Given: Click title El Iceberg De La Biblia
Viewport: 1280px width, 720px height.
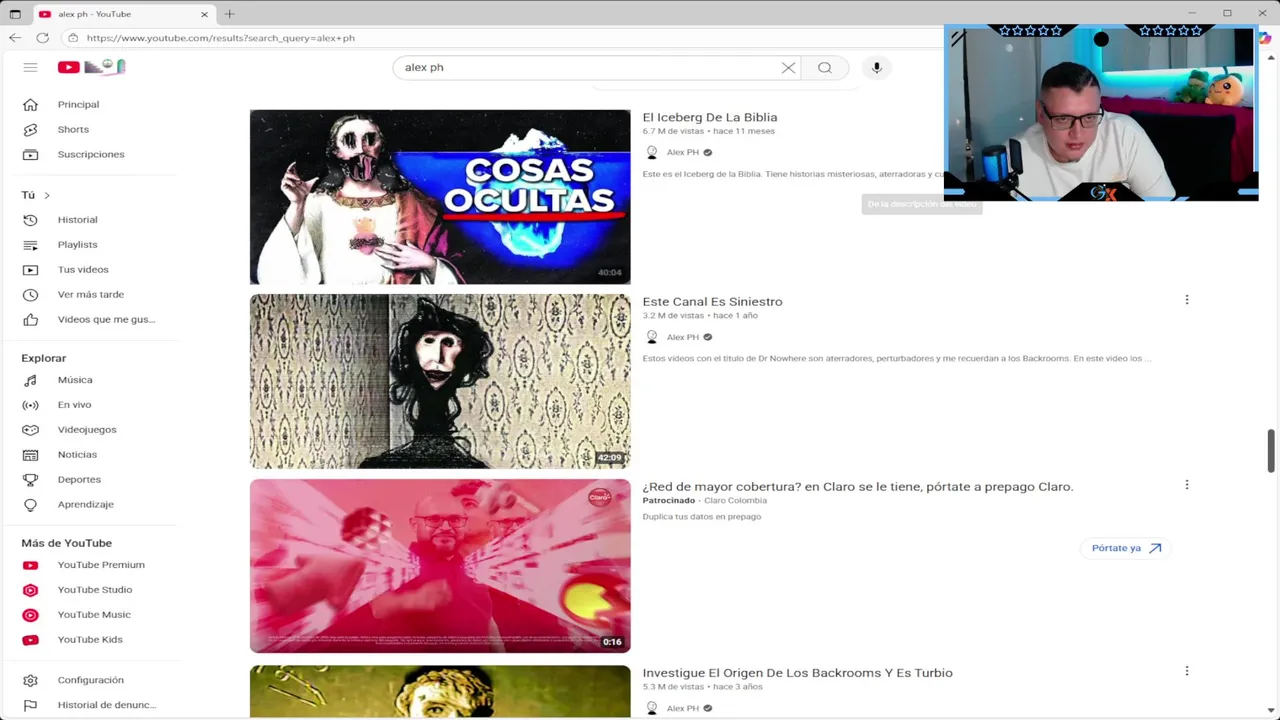Looking at the screenshot, I should tap(710, 117).
